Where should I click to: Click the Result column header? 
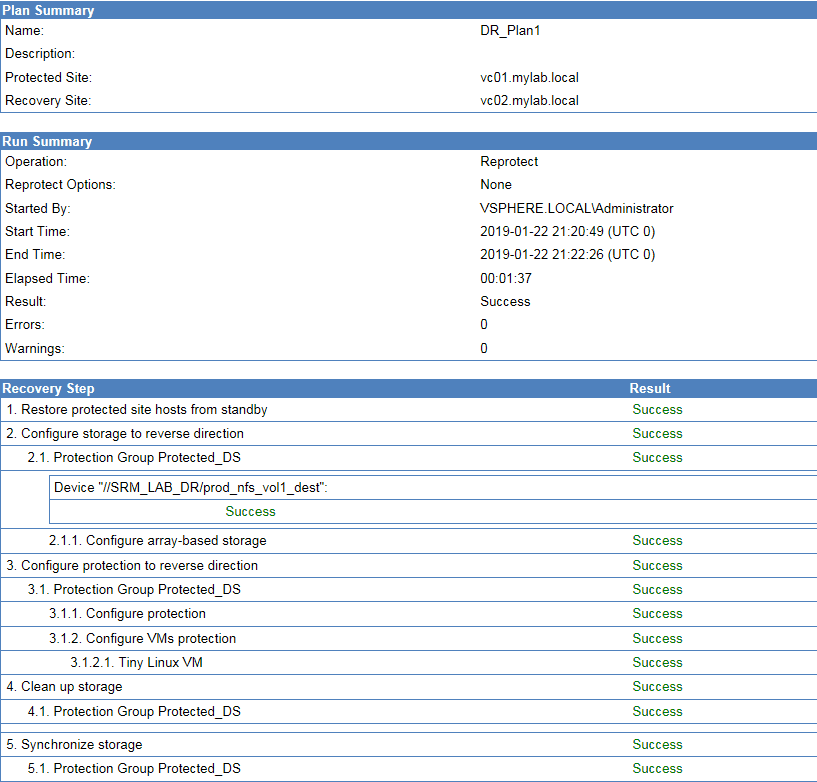pos(650,388)
